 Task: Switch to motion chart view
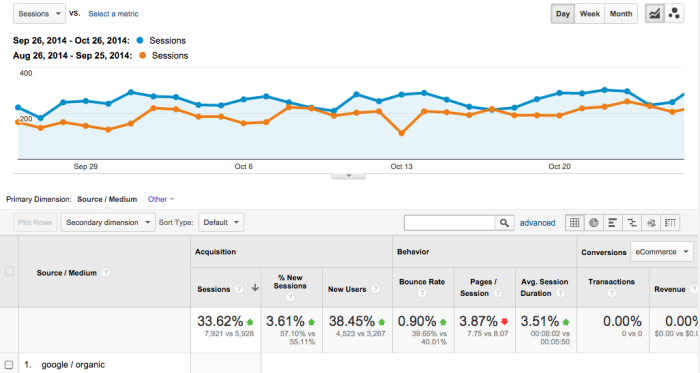coord(674,14)
